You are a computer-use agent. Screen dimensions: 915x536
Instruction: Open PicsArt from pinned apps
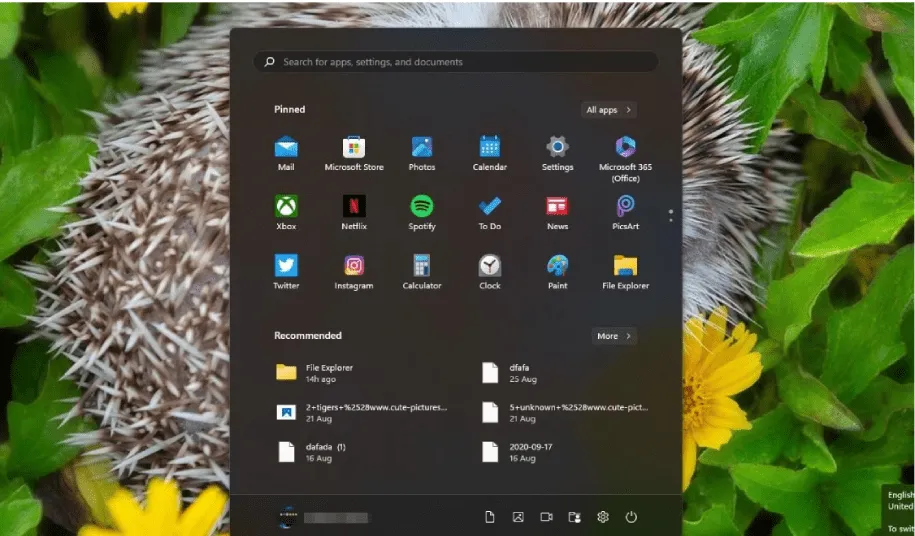[x=625, y=207]
